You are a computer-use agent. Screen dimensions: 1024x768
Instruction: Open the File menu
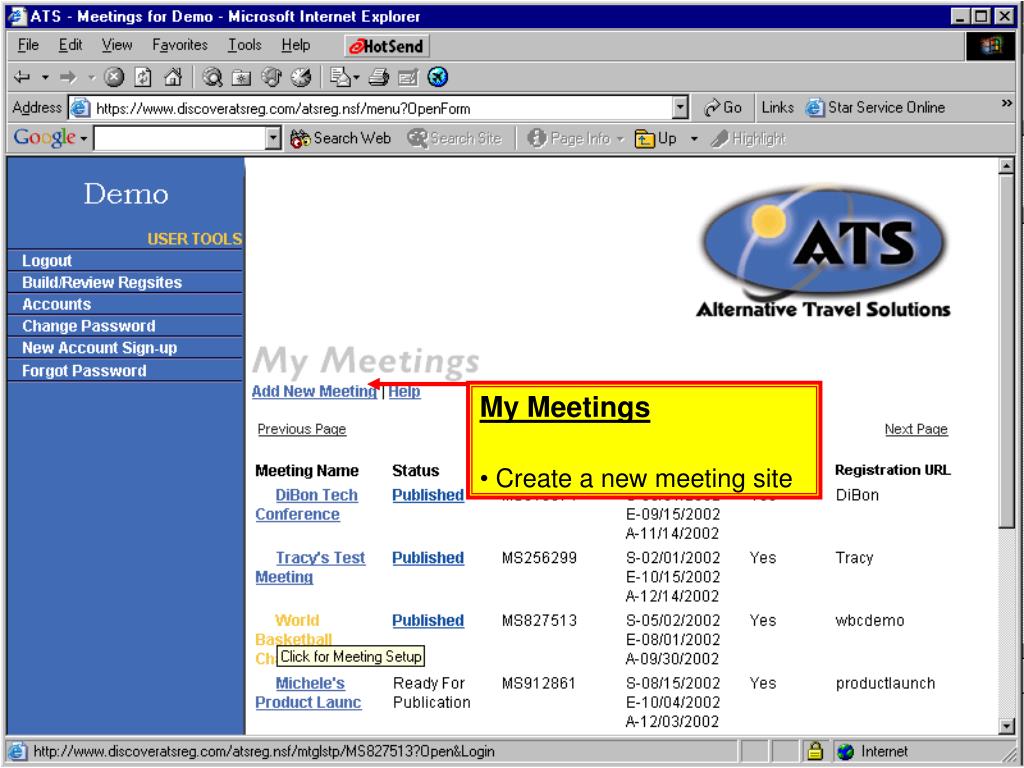28,45
